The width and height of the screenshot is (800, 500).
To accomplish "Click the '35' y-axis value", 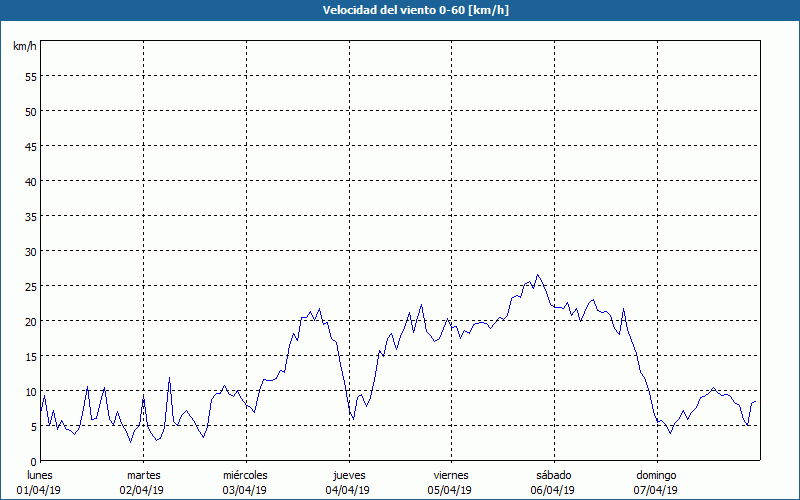I will point(31,216).
